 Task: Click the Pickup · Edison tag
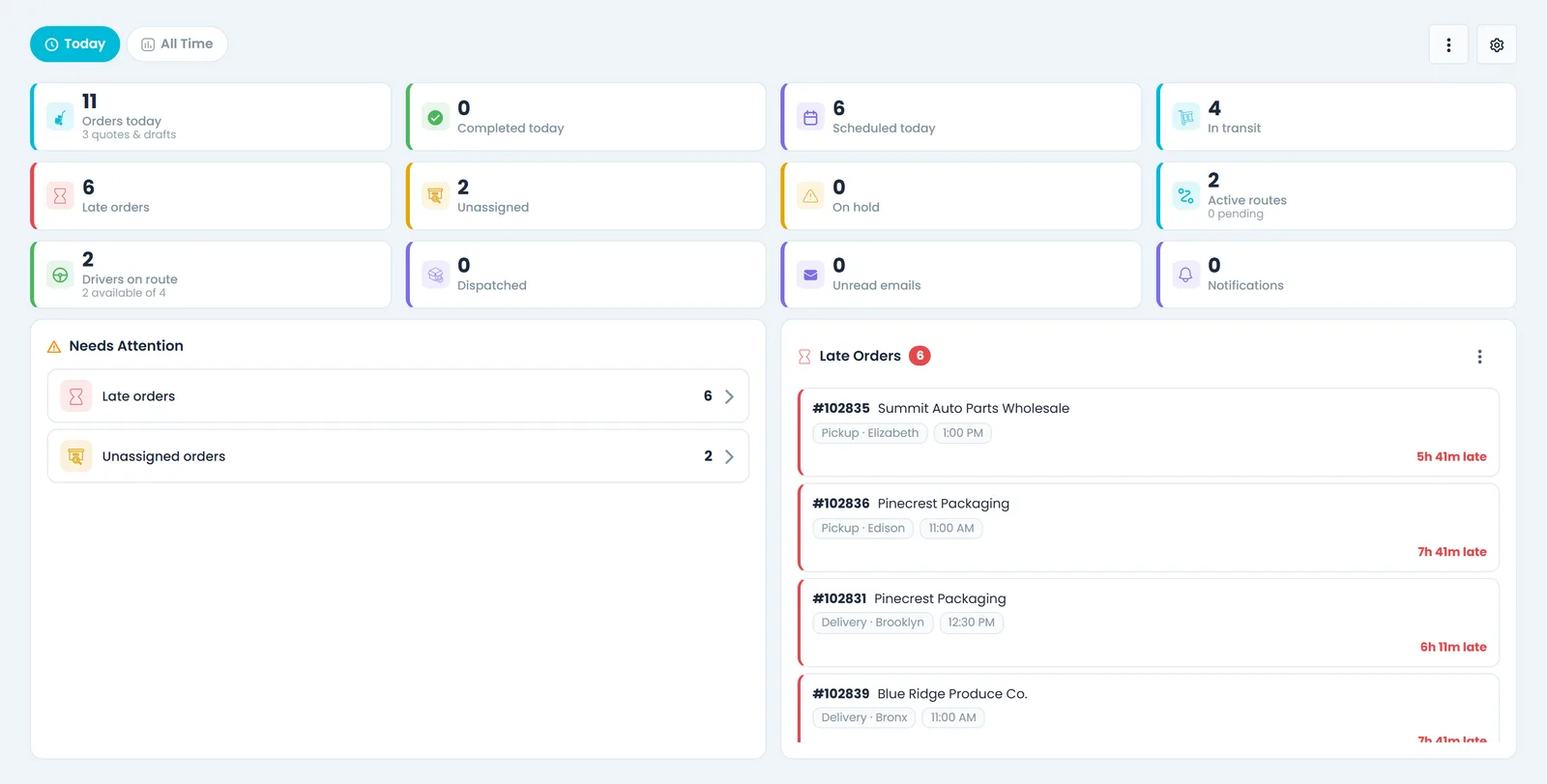863,529
